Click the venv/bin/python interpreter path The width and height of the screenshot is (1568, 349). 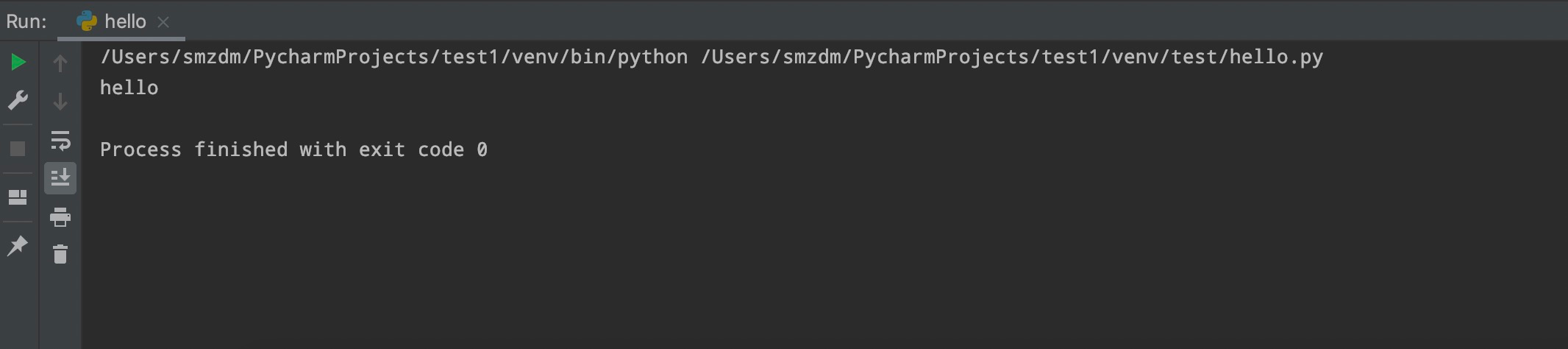[x=394, y=57]
